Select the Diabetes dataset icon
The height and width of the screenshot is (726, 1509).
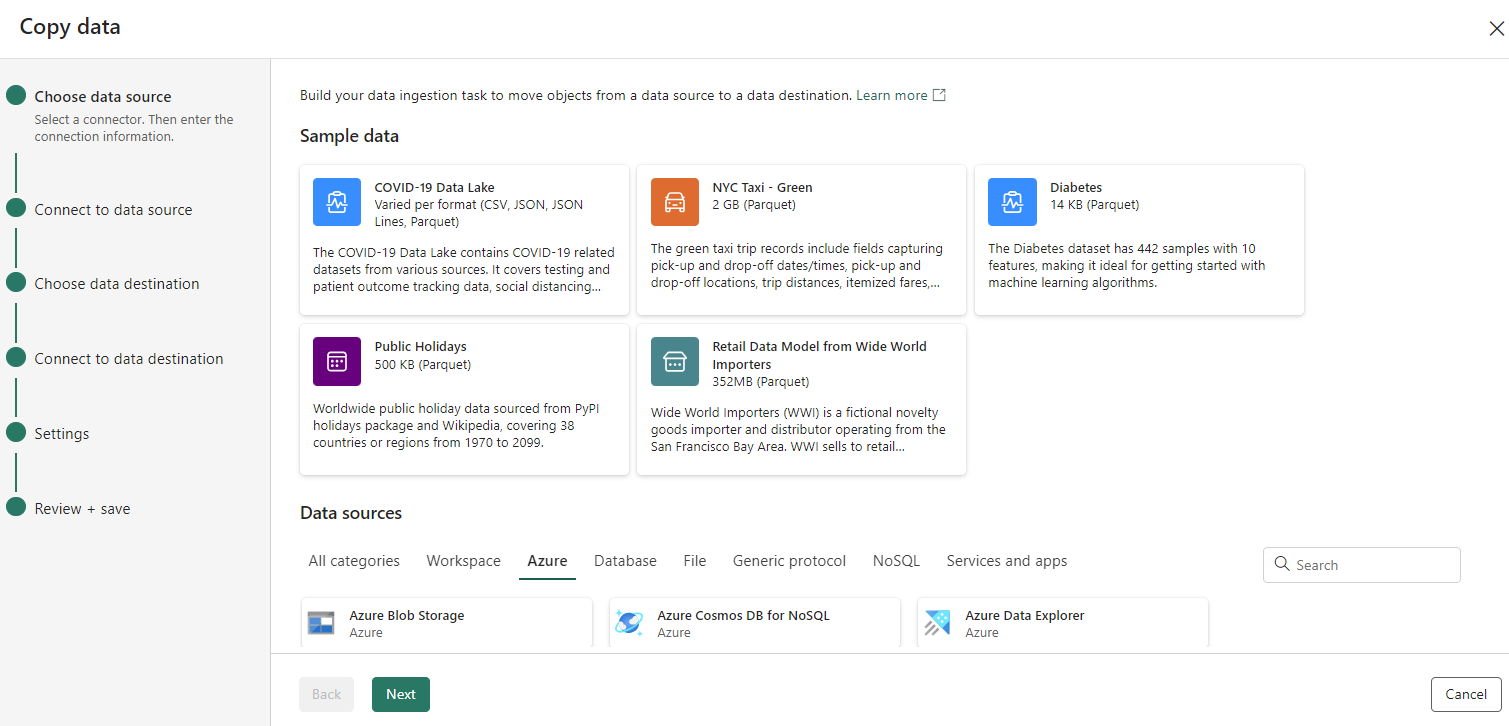[x=1012, y=201]
